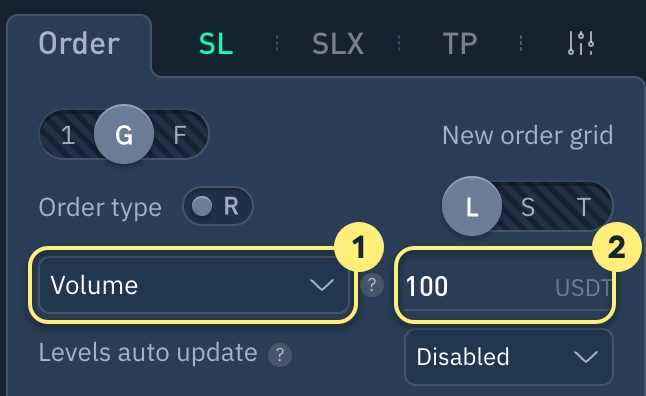Select the G grid order mode
The image size is (646, 396).
click(x=124, y=134)
